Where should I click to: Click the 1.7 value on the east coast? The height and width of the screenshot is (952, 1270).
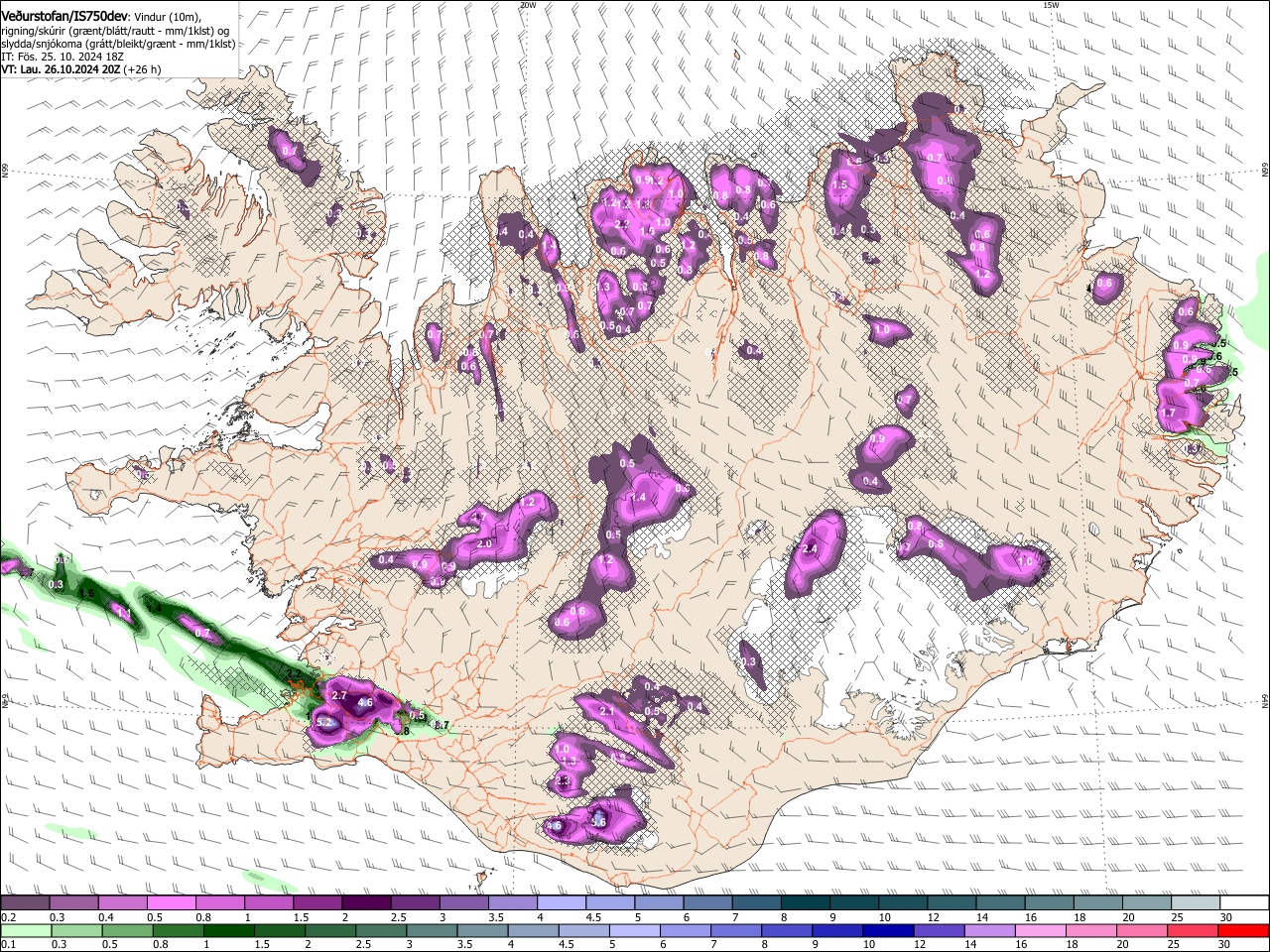(1168, 413)
